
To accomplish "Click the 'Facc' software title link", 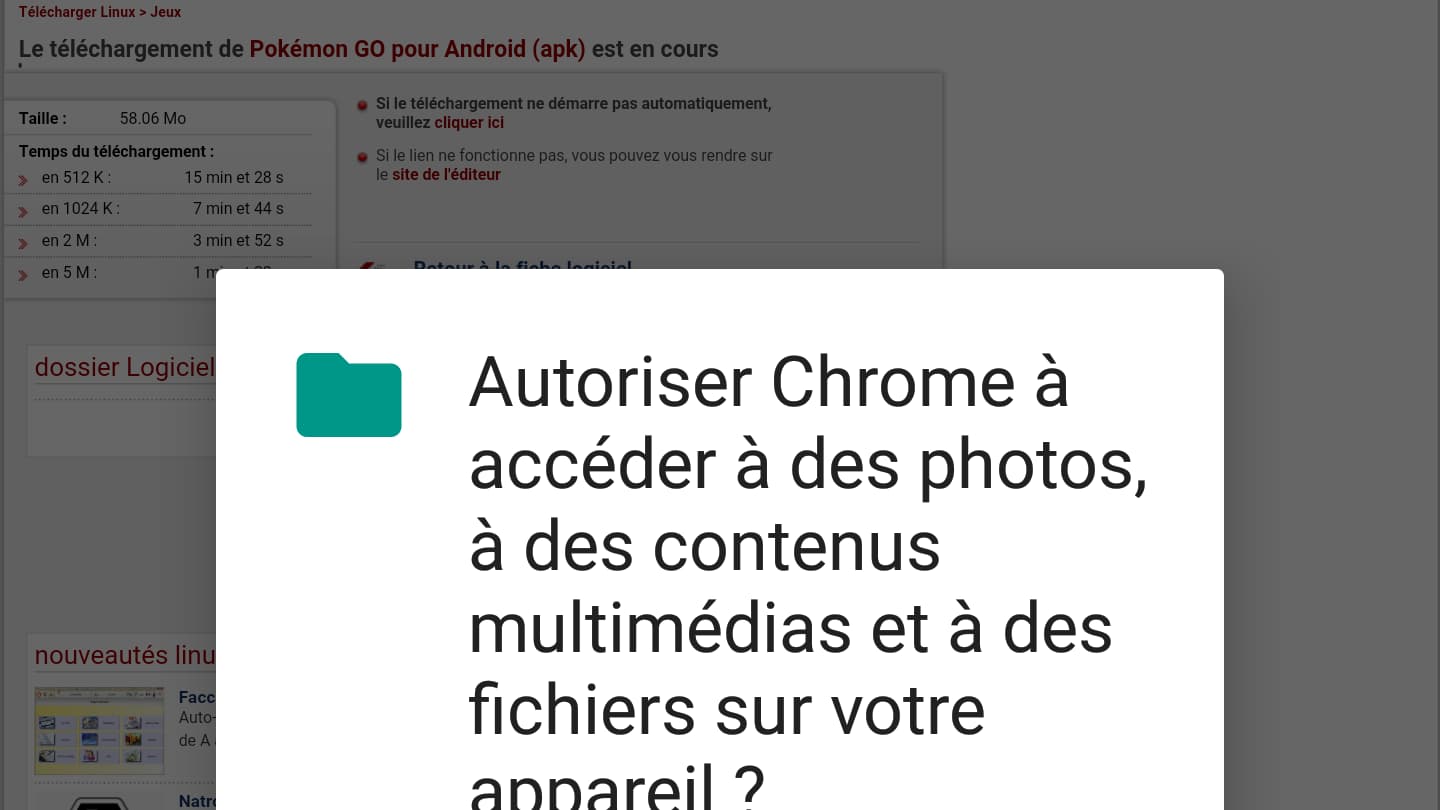I will [x=197, y=697].
